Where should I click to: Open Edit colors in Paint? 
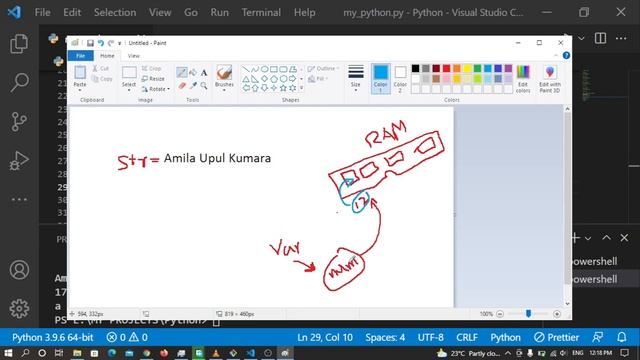point(523,79)
